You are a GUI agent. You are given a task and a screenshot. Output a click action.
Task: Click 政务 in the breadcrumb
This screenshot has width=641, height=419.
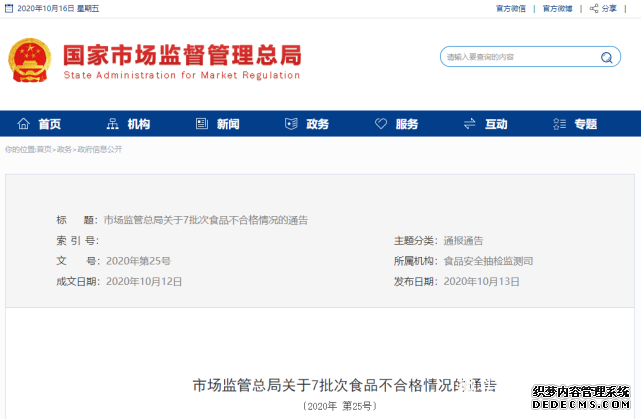(64, 150)
